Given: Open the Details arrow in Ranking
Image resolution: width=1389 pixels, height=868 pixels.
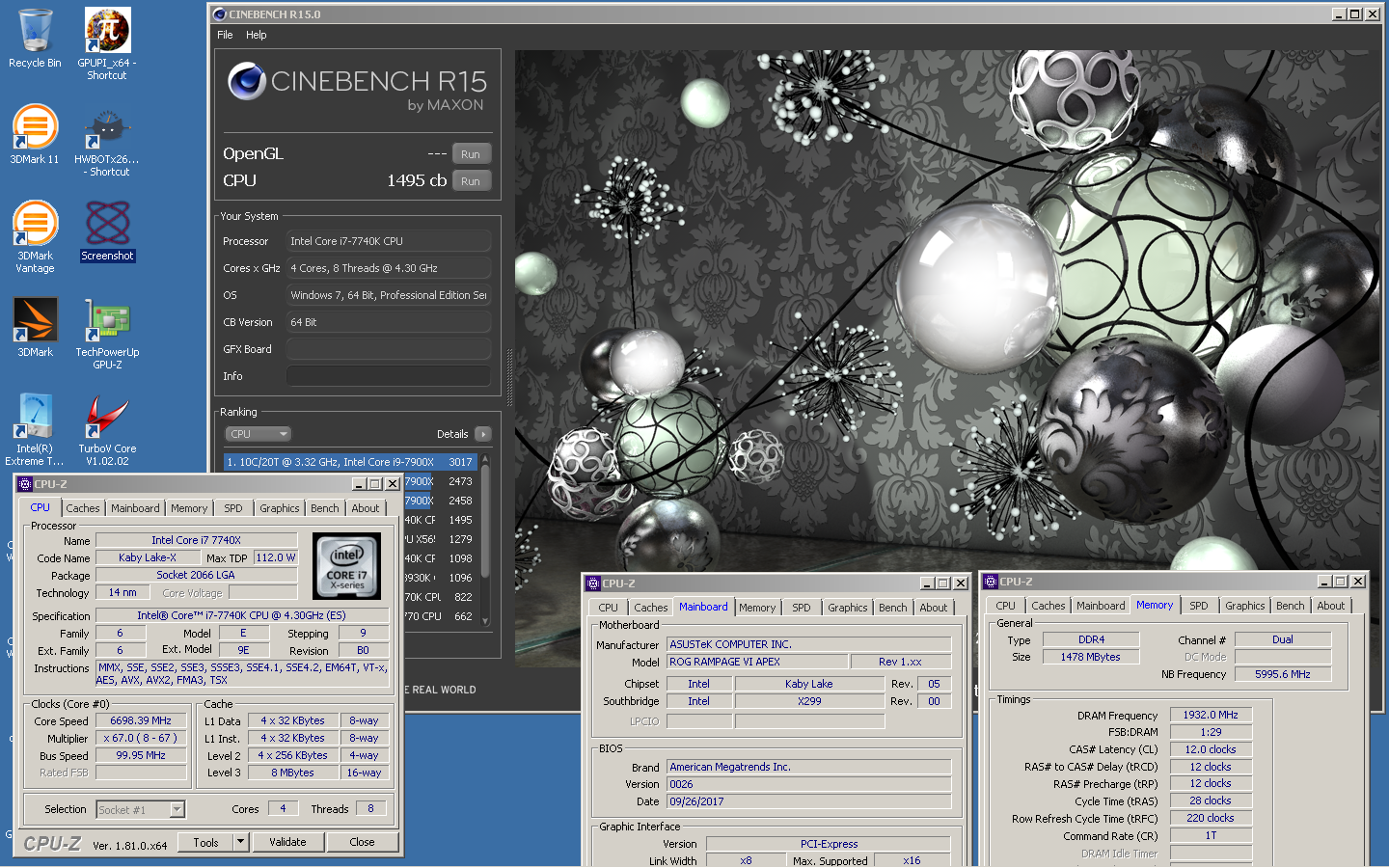Looking at the screenshot, I should pos(483,434).
